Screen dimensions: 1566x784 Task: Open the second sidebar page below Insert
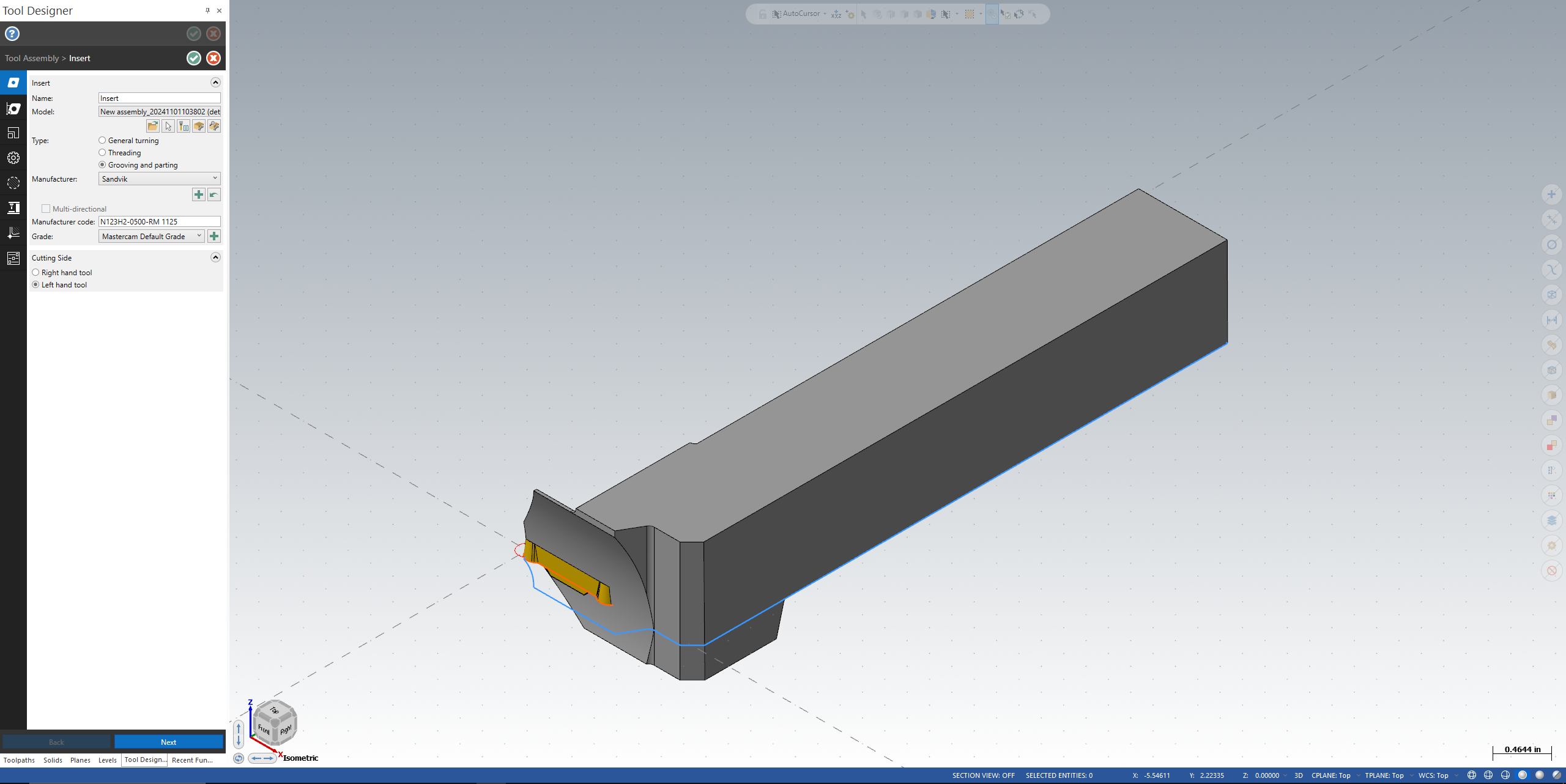point(13,108)
